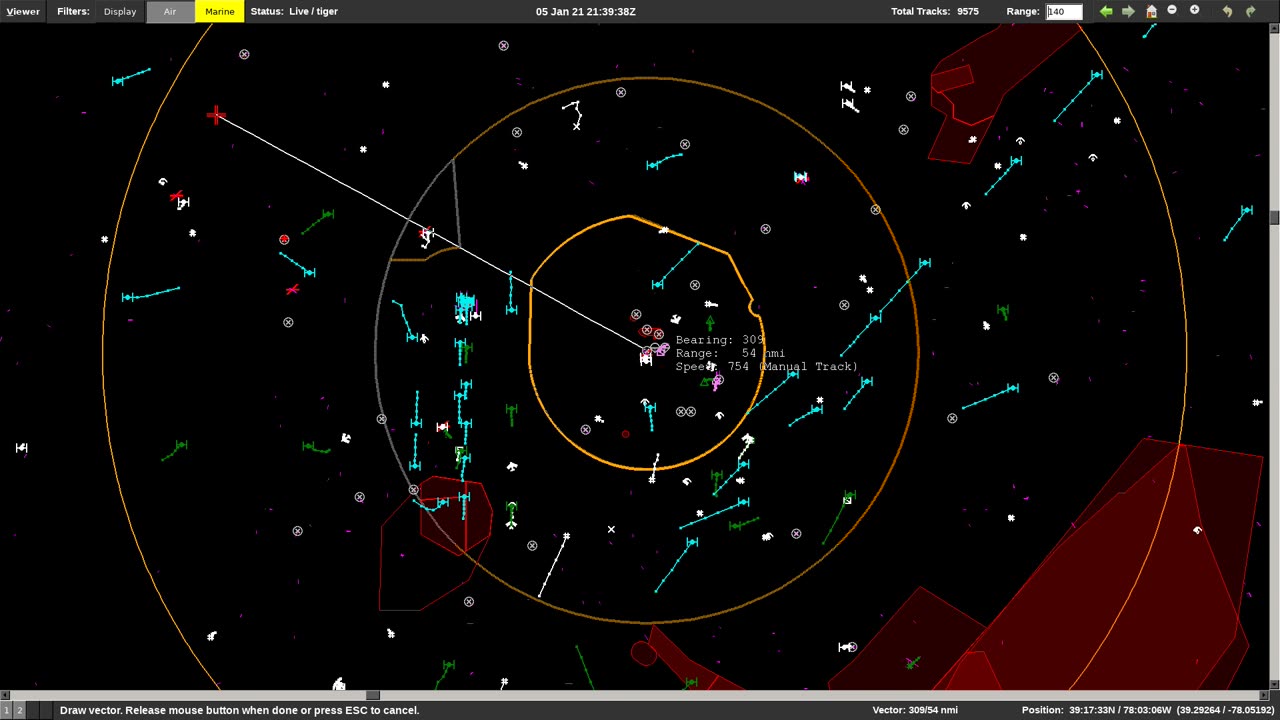
Task: Click the '05 Jan 21 21:39:38Z' timestamp
Action: 586,12
